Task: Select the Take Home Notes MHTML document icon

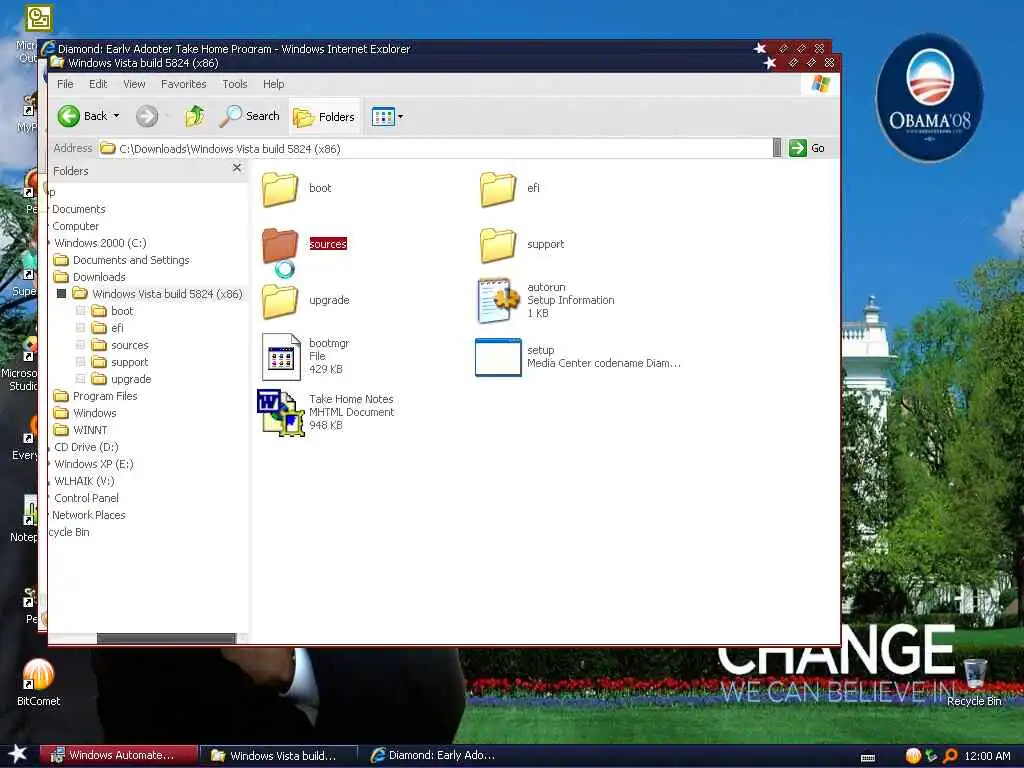Action: (281, 413)
